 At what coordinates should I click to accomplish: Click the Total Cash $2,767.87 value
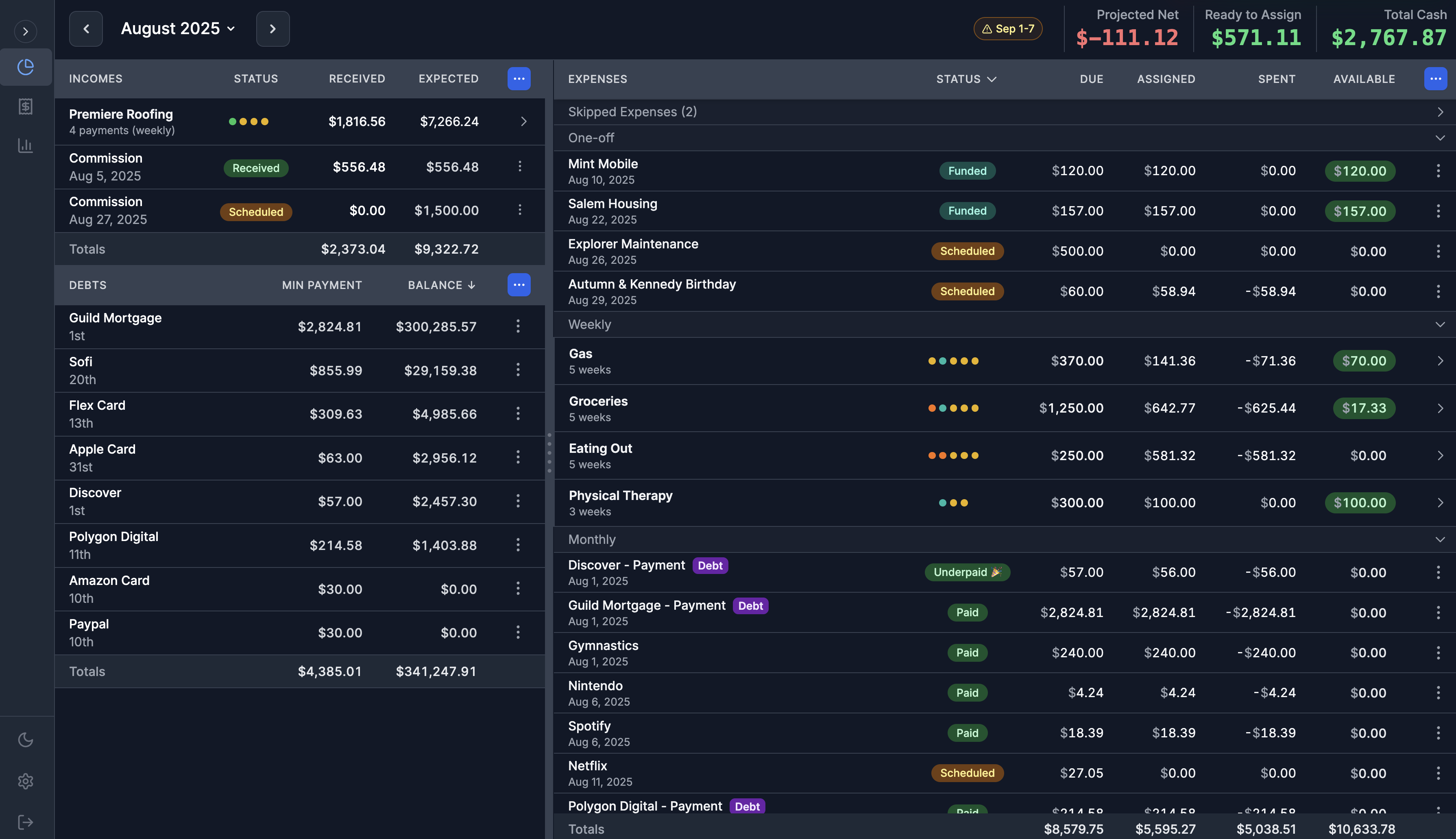tap(1389, 38)
